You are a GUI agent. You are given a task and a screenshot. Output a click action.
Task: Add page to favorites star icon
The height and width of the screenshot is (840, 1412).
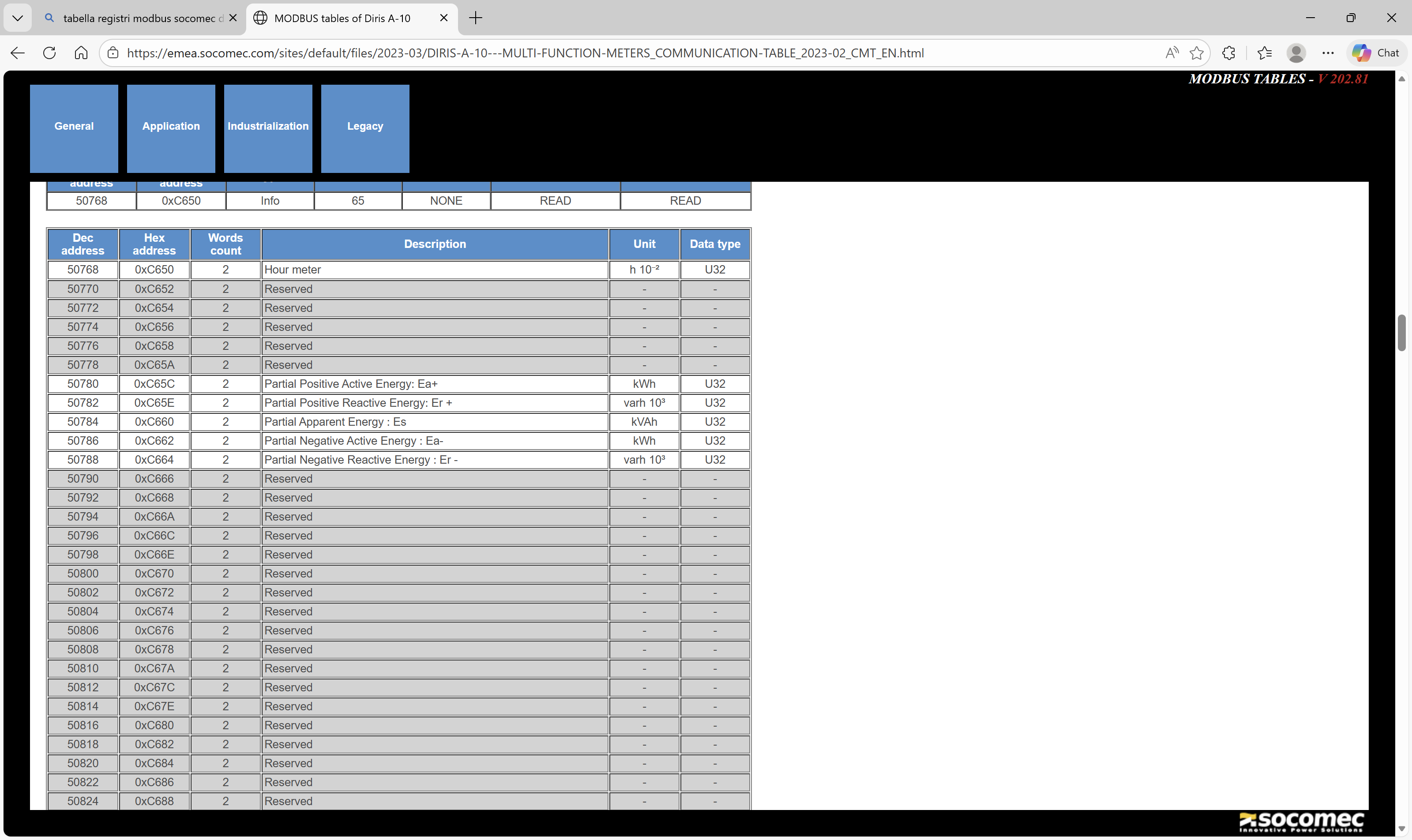pos(1196,52)
